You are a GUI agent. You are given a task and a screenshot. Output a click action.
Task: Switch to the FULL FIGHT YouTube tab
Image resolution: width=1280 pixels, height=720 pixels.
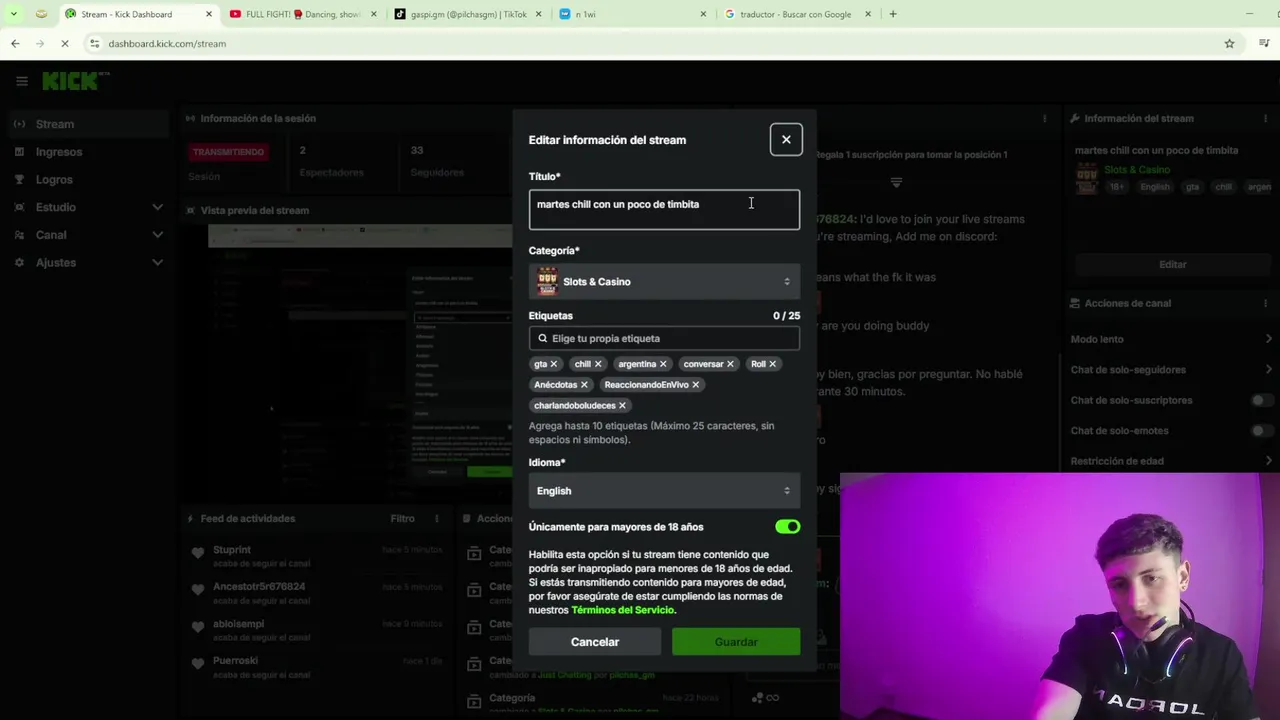(x=303, y=14)
